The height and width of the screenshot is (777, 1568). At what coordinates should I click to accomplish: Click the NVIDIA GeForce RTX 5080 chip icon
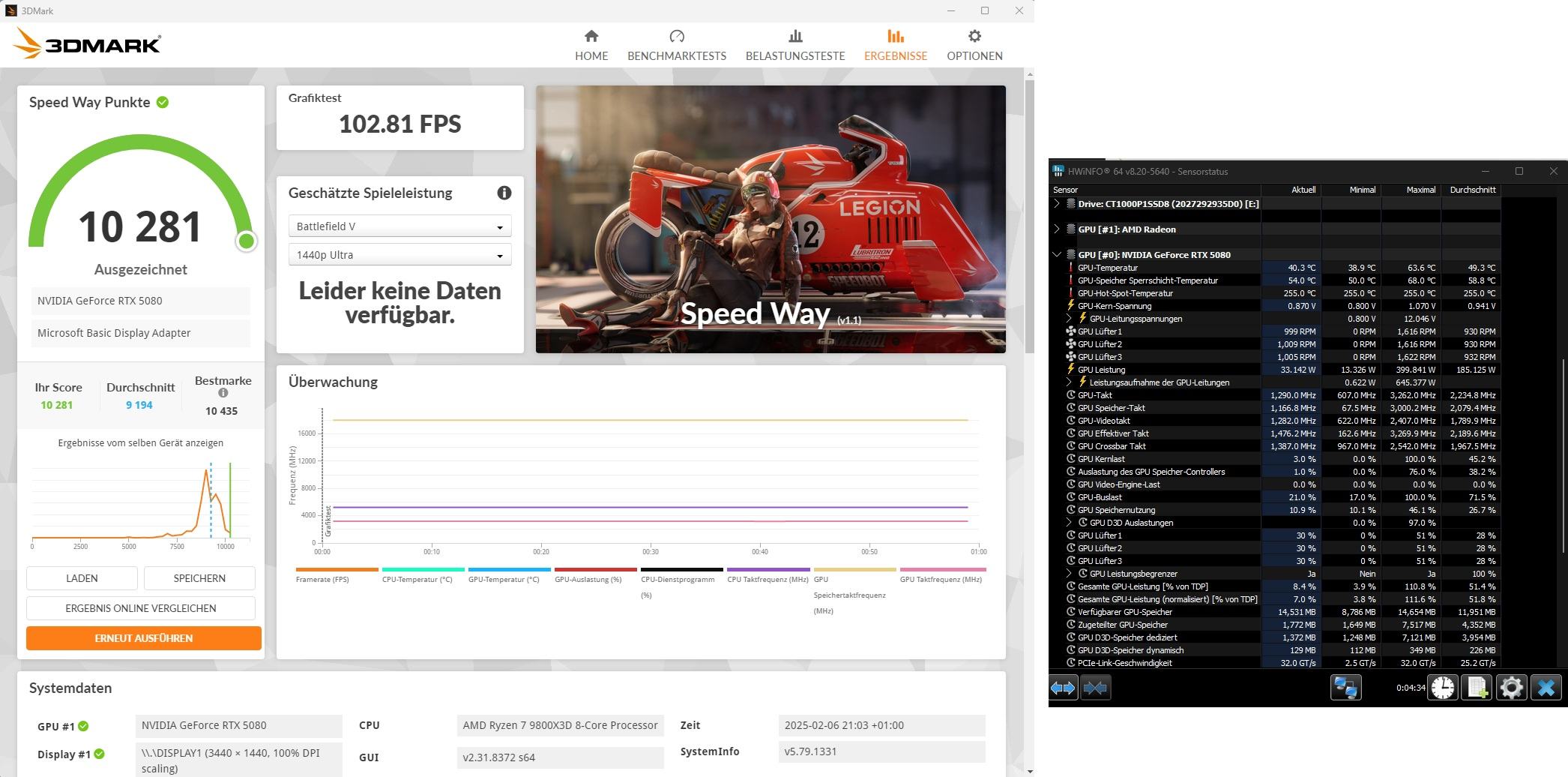click(x=1071, y=255)
